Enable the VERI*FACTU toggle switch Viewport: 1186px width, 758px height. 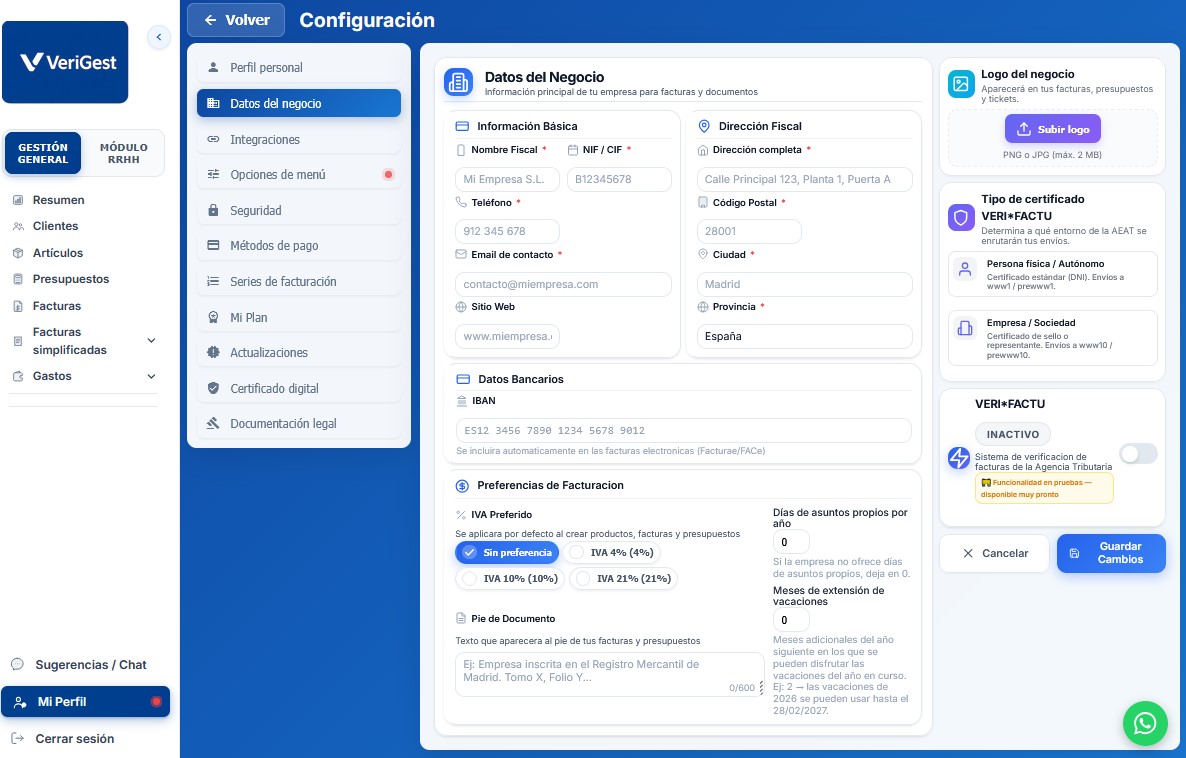(1138, 453)
